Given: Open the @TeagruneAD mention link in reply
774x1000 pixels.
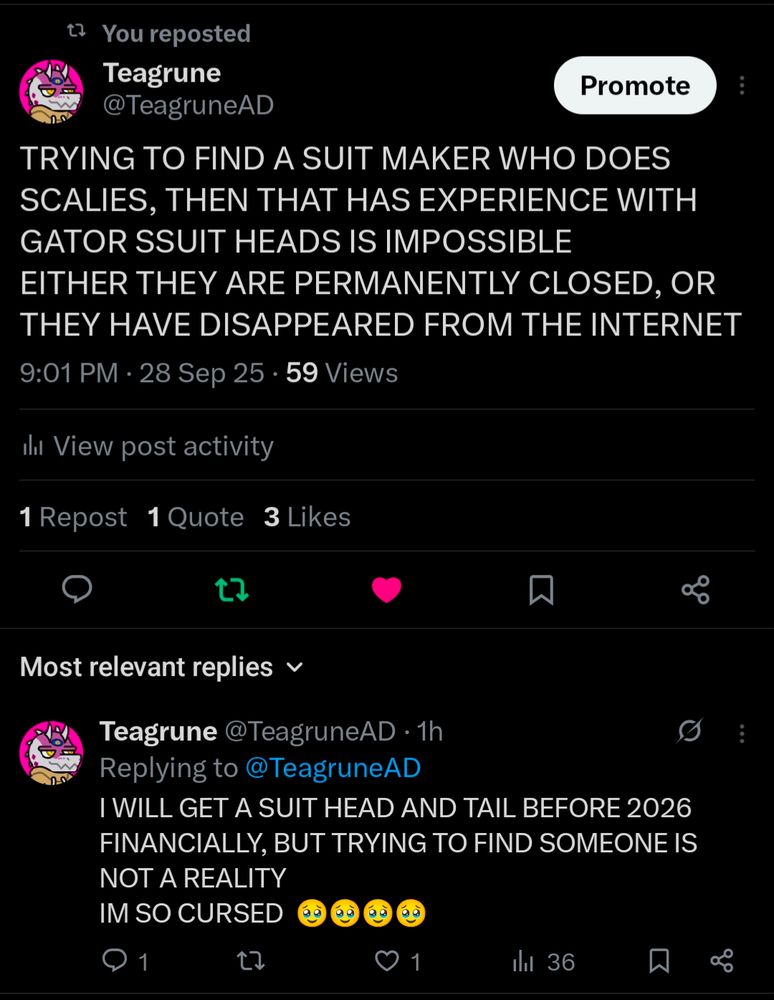Looking at the screenshot, I should point(332,768).
